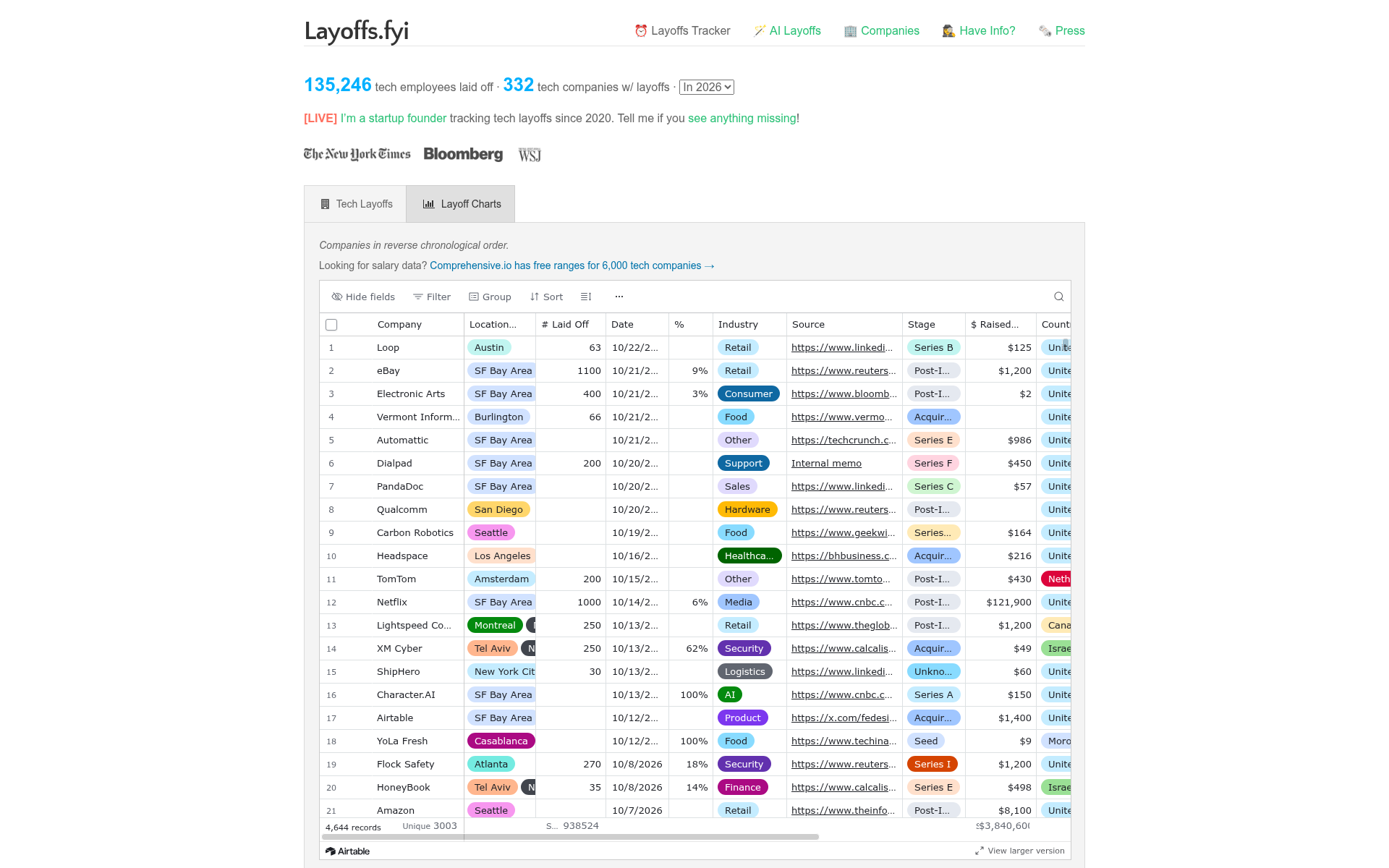Open the Filter menu in table toolbar
Image resolution: width=1389 pixels, height=868 pixels.
pos(432,297)
